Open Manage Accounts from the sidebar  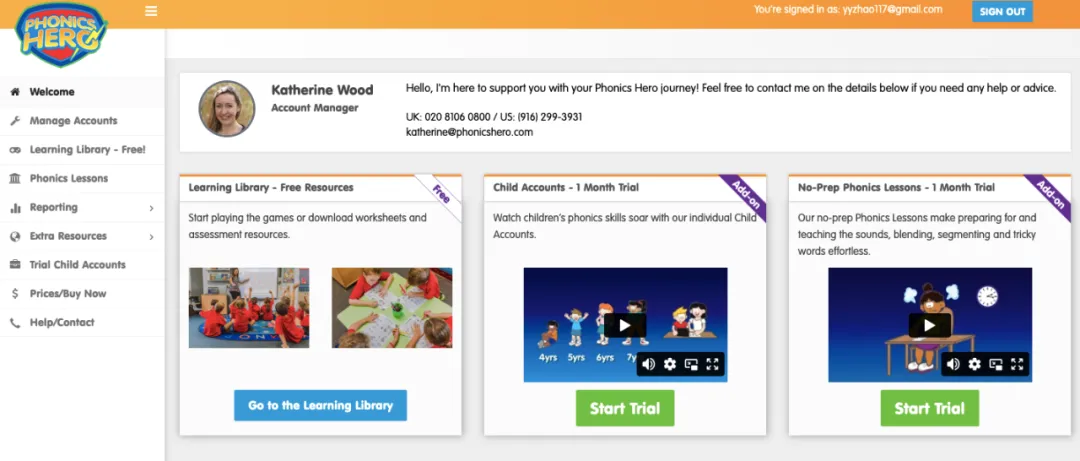coord(82,121)
